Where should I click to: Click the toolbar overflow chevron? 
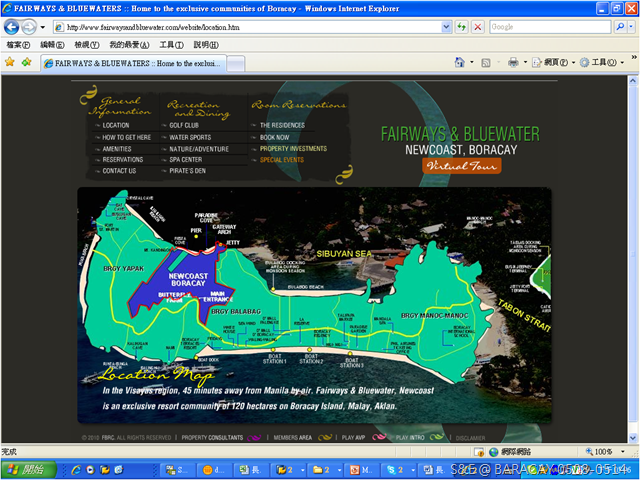(x=634, y=58)
